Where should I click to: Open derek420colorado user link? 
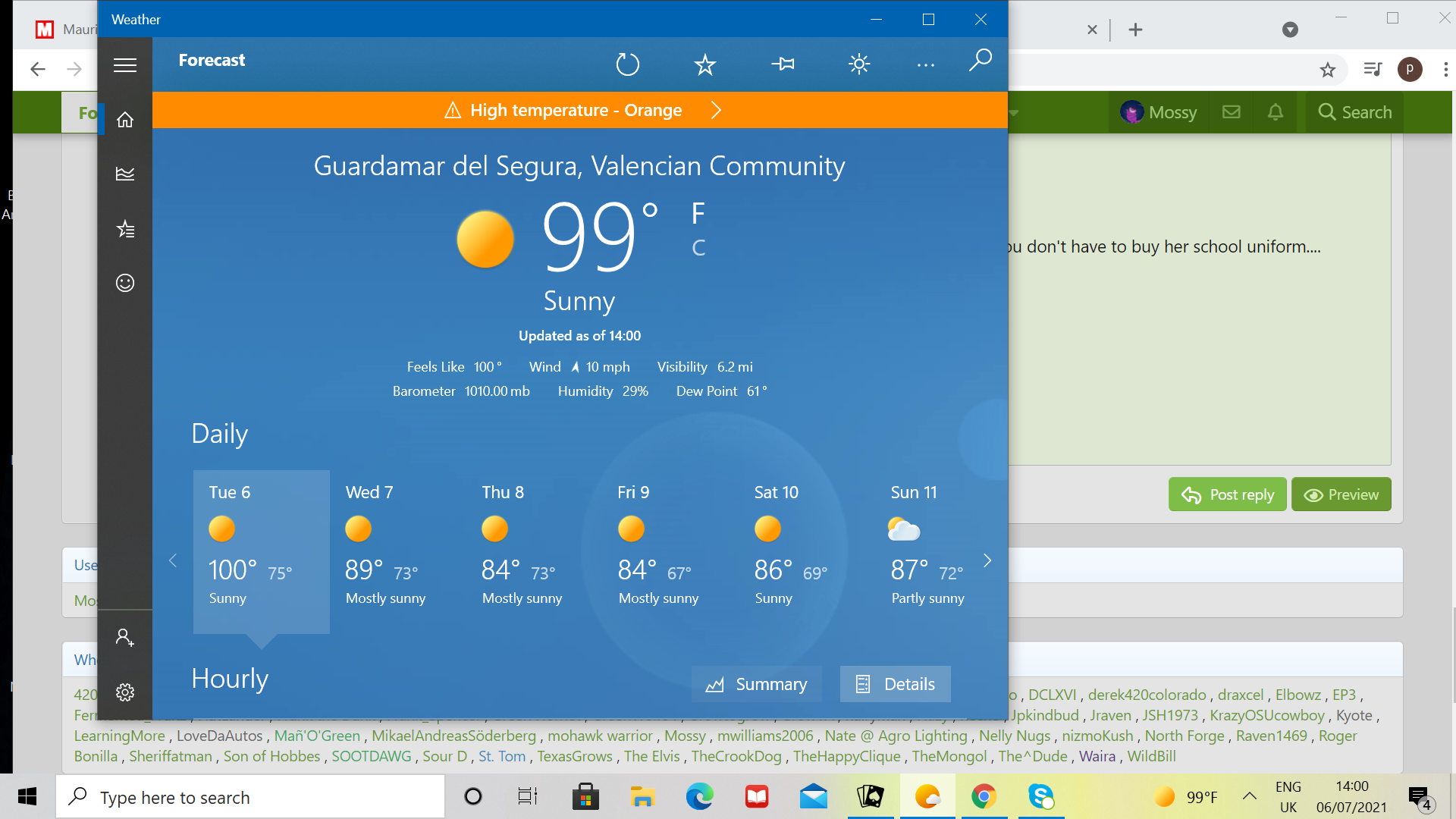pos(1147,695)
